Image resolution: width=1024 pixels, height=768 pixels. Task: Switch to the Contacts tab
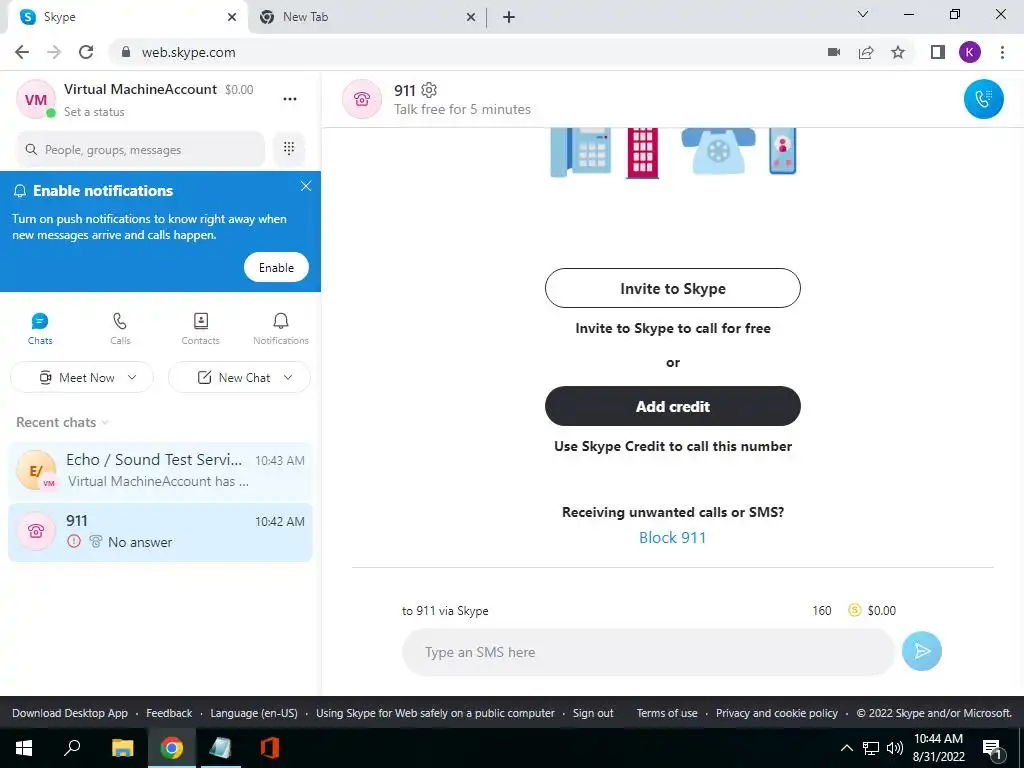[x=200, y=328]
